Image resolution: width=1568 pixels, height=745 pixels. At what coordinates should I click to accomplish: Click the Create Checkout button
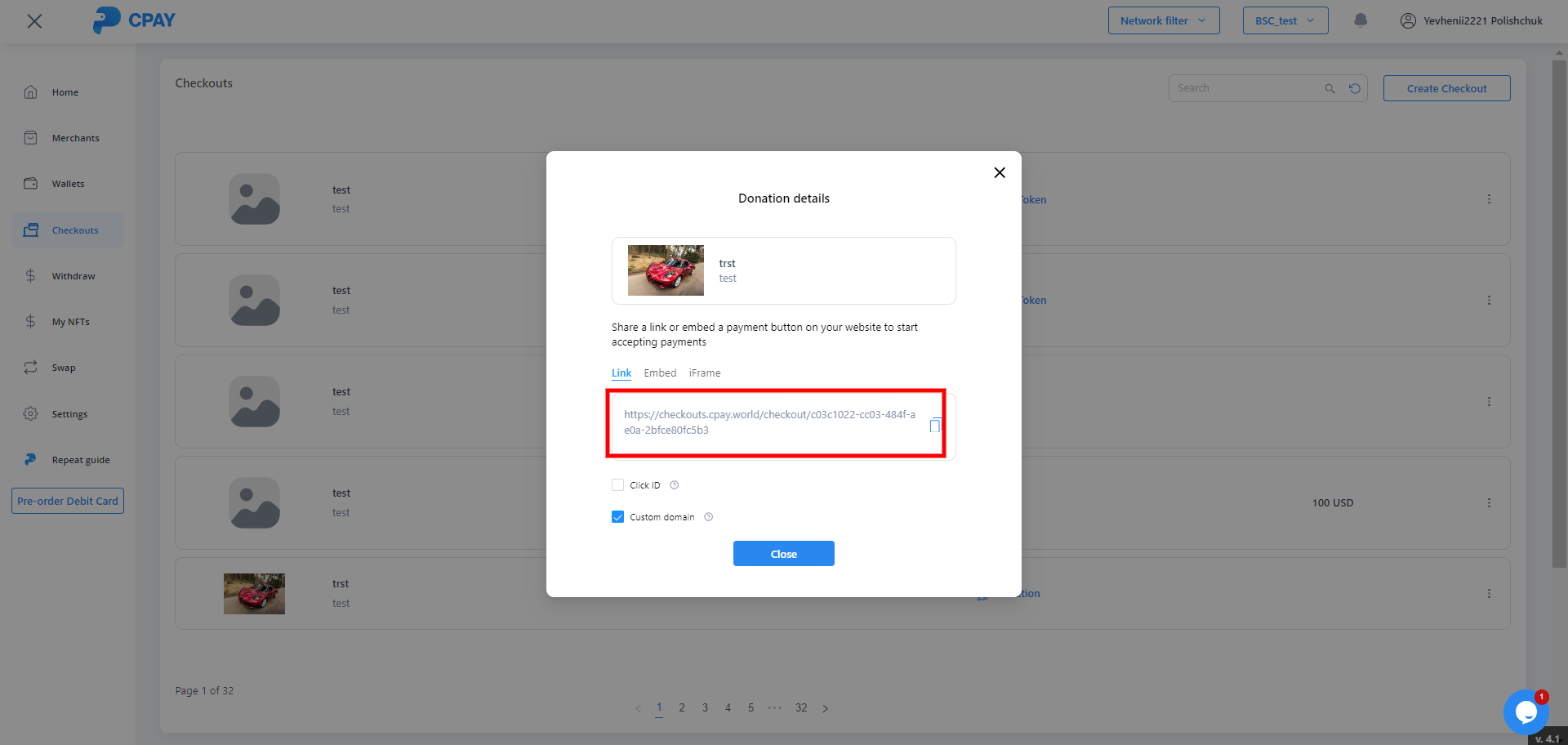(x=1446, y=88)
